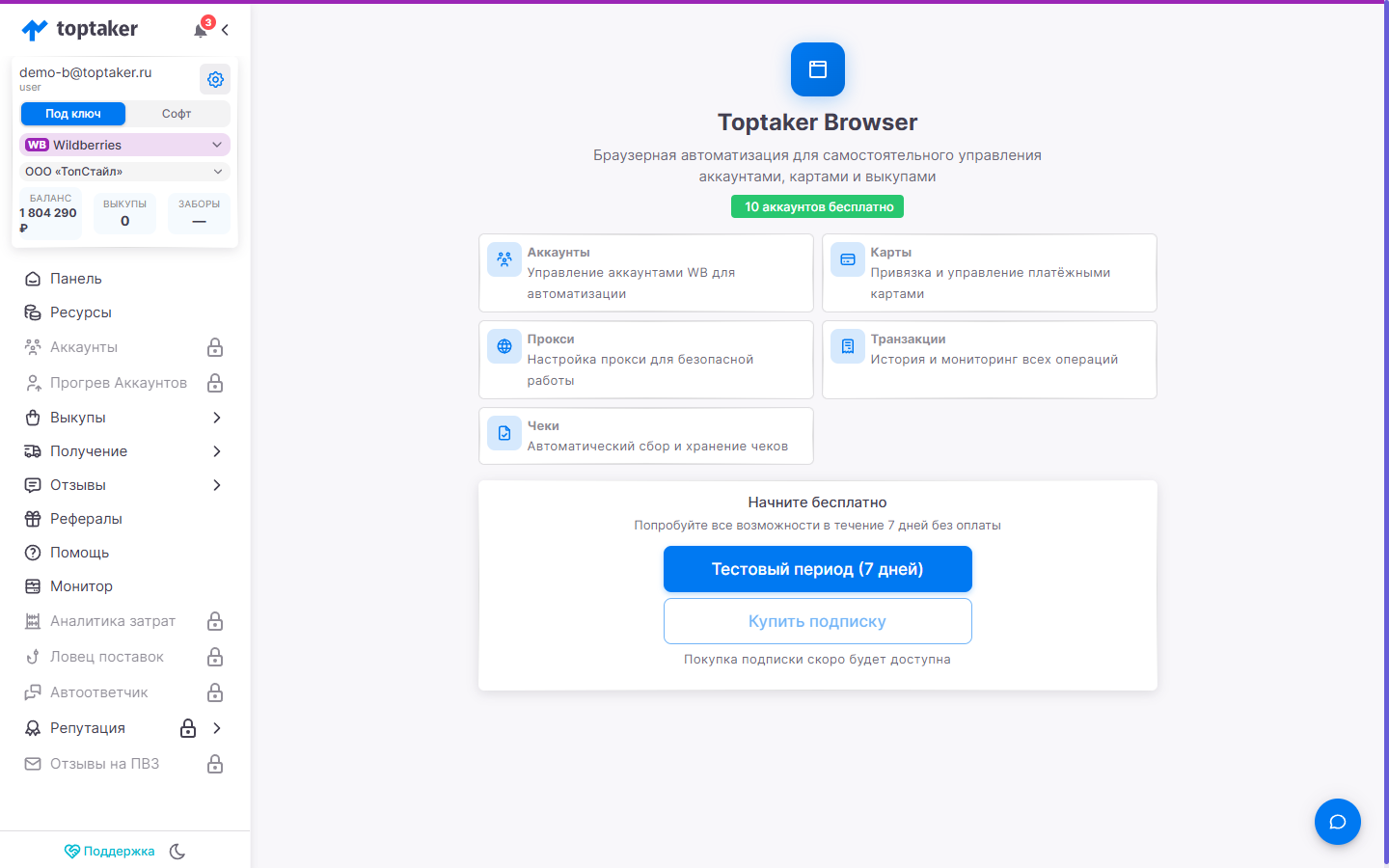1389x868 pixels.
Task: Open account settings gear icon
Action: 215,79
